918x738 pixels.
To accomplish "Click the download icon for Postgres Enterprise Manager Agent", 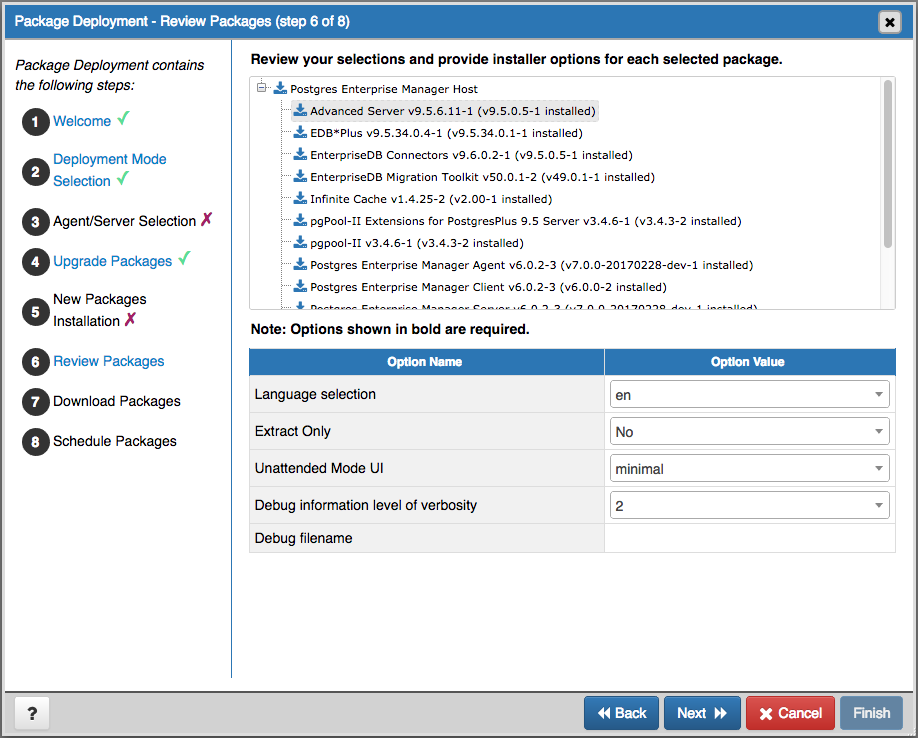I will coord(300,265).
